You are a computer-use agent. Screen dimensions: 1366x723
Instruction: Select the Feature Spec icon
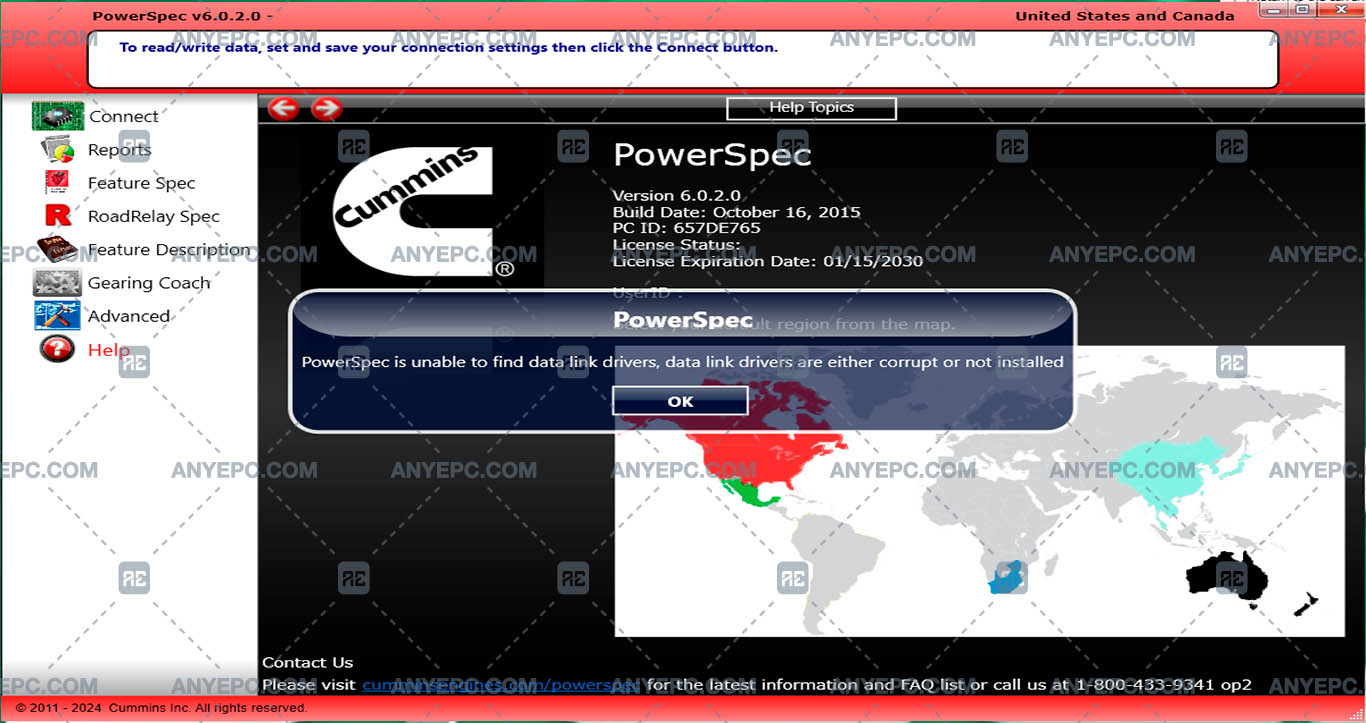58,183
